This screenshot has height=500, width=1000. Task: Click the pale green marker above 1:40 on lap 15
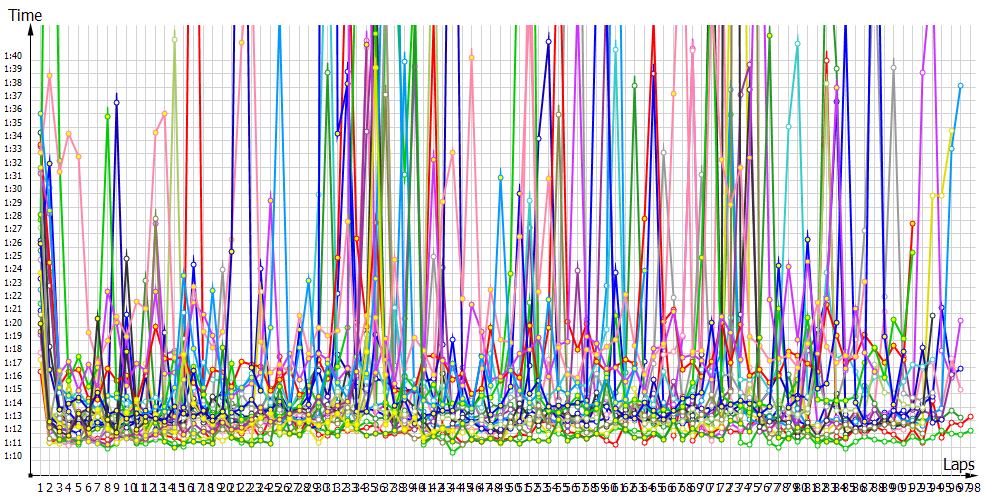tap(175, 40)
